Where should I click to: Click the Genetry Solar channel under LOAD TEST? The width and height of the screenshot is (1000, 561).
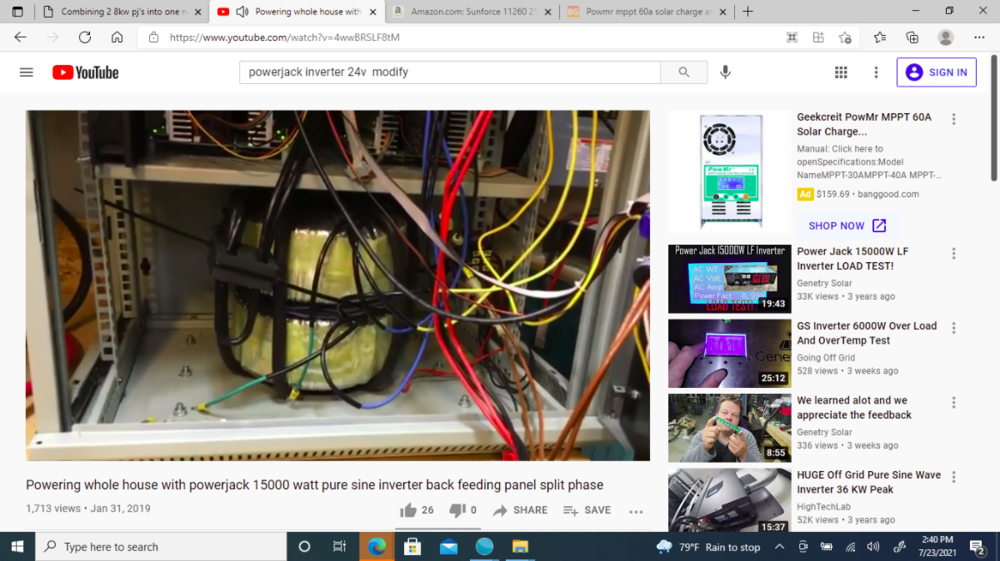click(x=824, y=283)
